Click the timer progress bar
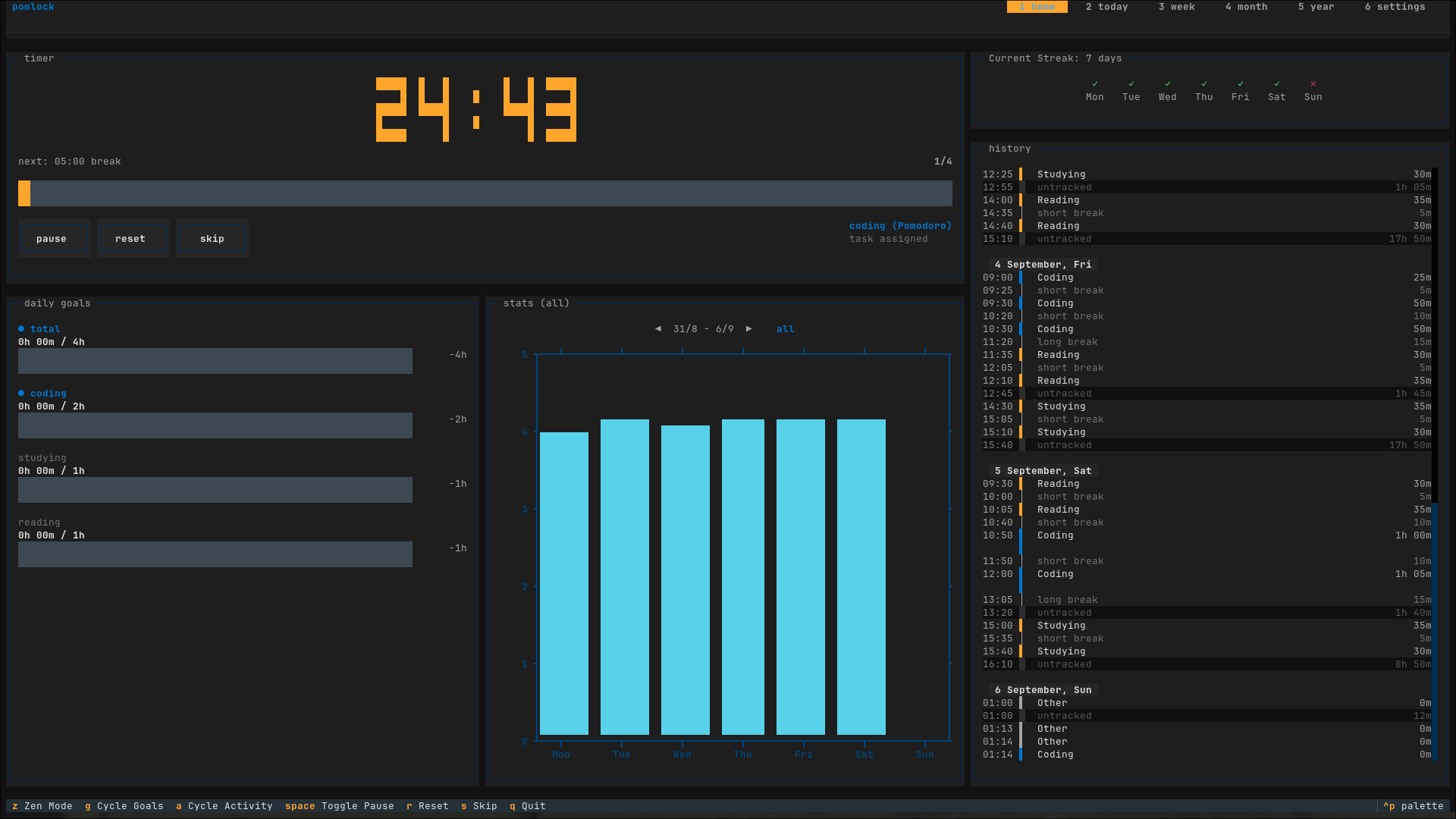The width and height of the screenshot is (1456, 819). tap(485, 193)
